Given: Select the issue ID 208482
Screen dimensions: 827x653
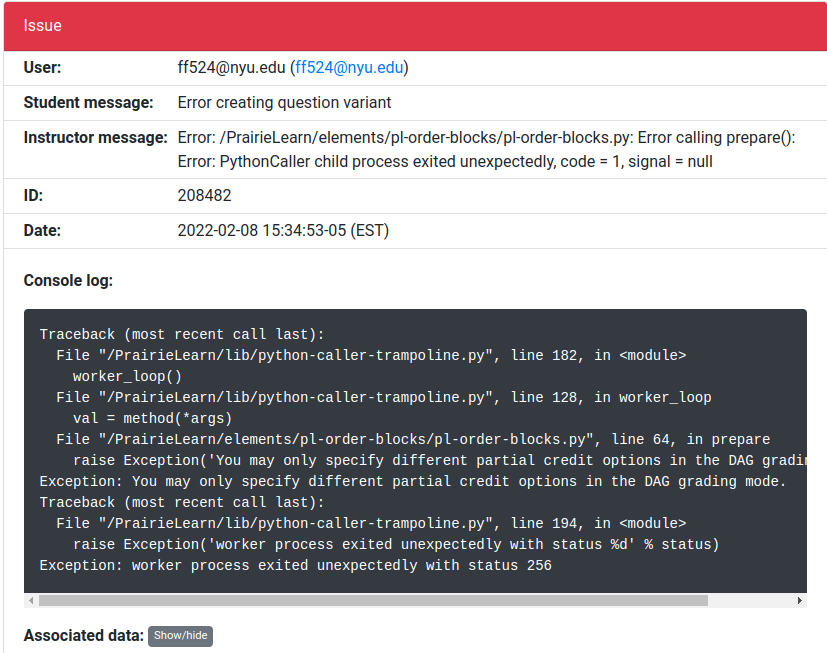Looking at the screenshot, I should tap(205, 195).
